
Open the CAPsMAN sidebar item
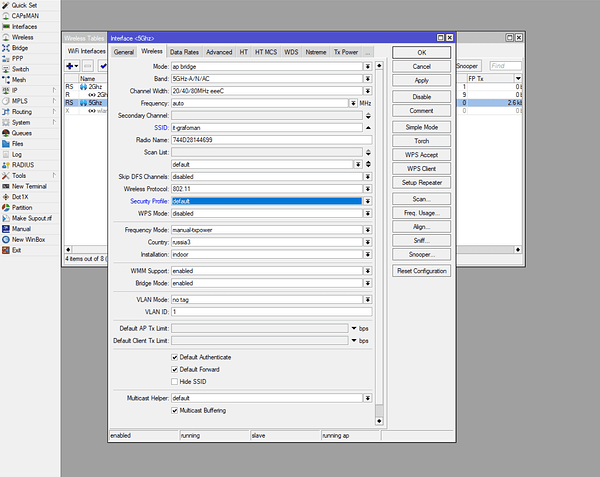click(24, 15)
